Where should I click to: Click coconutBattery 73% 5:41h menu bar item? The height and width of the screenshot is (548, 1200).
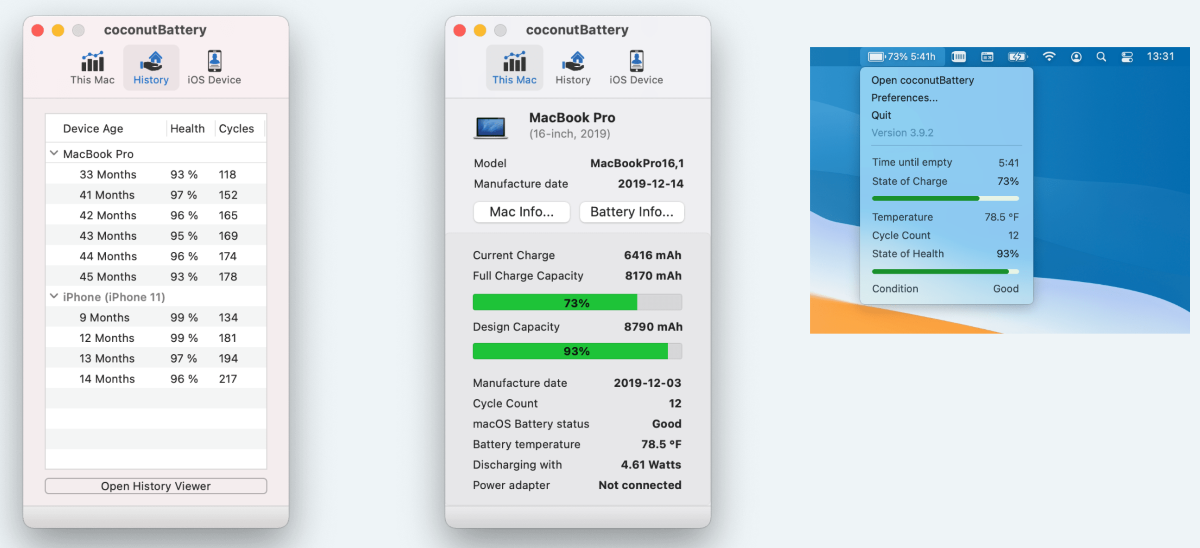coord(902,57)
